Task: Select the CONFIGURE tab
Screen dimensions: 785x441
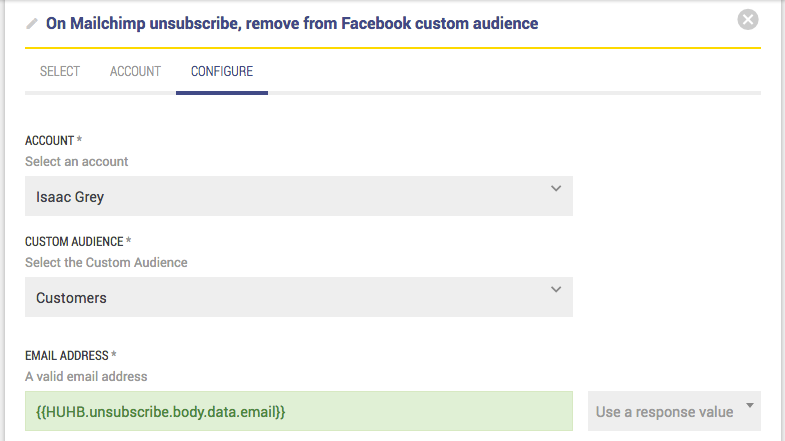Action: coord(222,72)
